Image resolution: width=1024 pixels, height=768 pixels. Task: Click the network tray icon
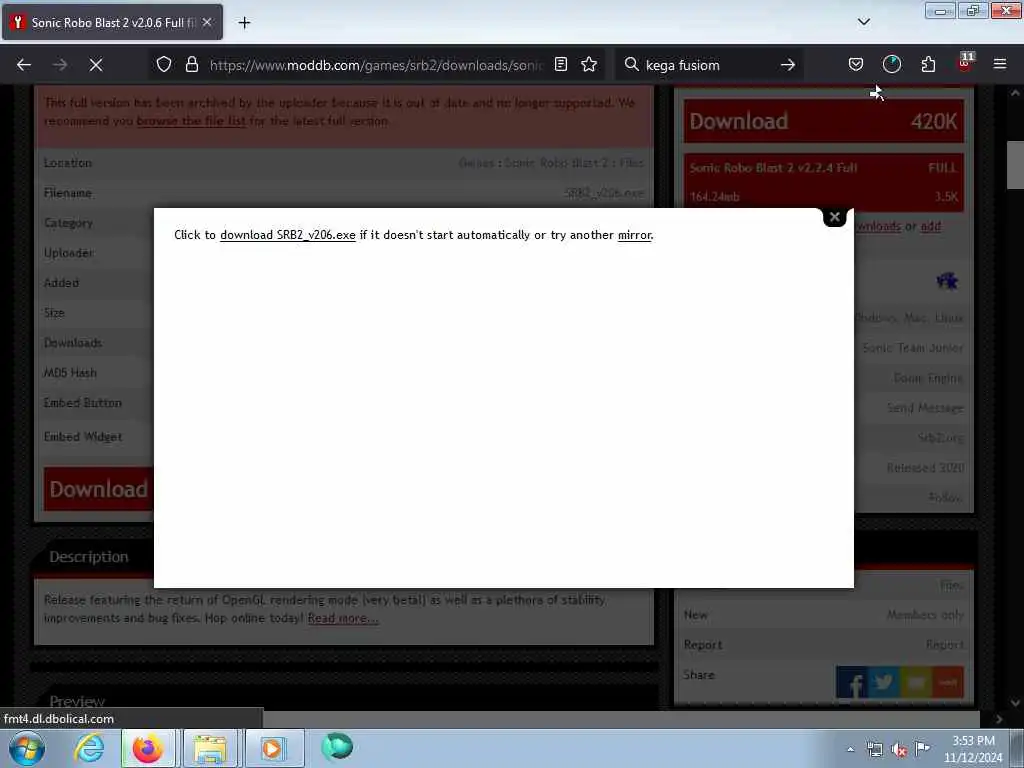pyautogui.click(x=874, y=750)
